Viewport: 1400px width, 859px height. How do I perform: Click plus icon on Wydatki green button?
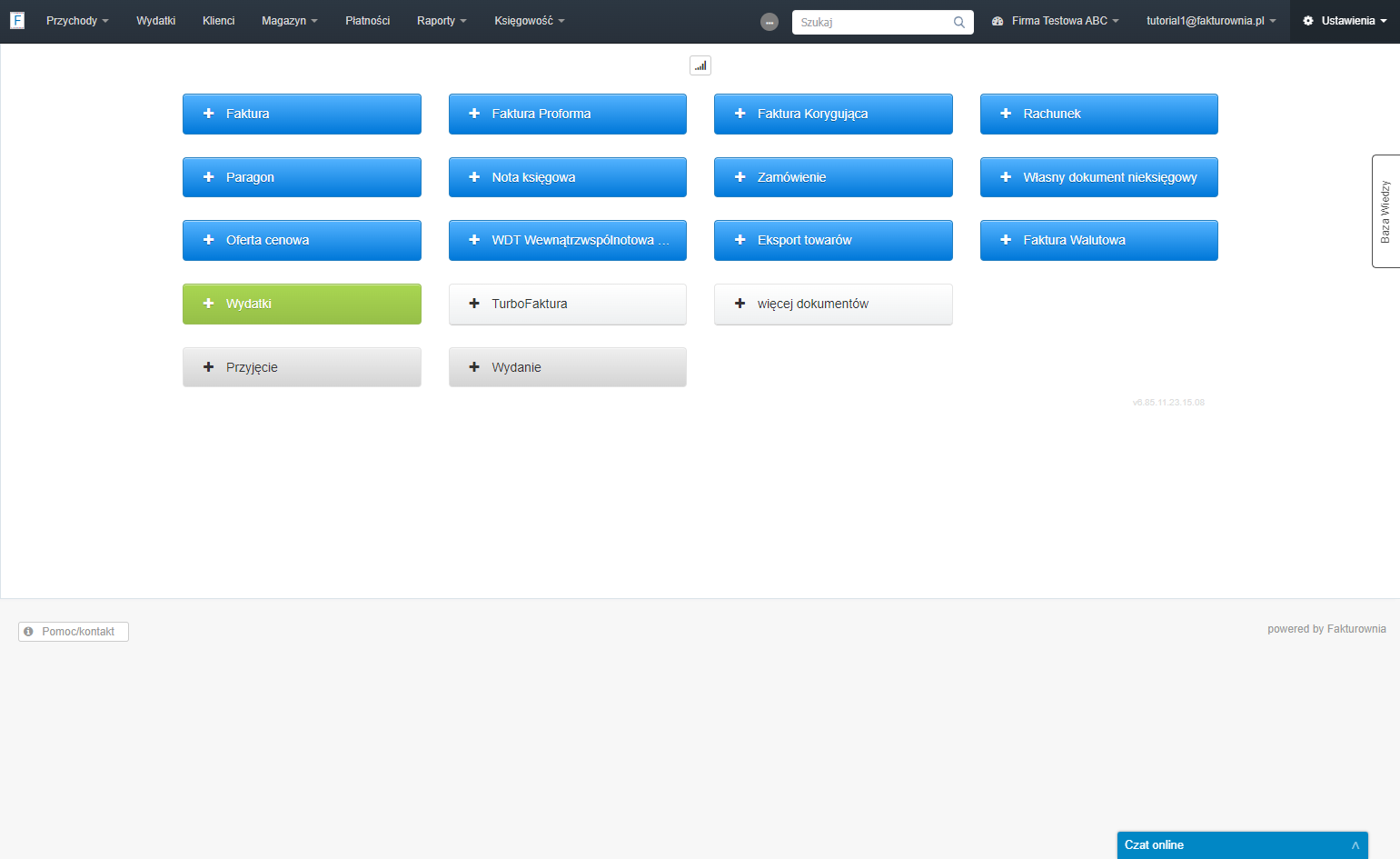tap(209, 304)
